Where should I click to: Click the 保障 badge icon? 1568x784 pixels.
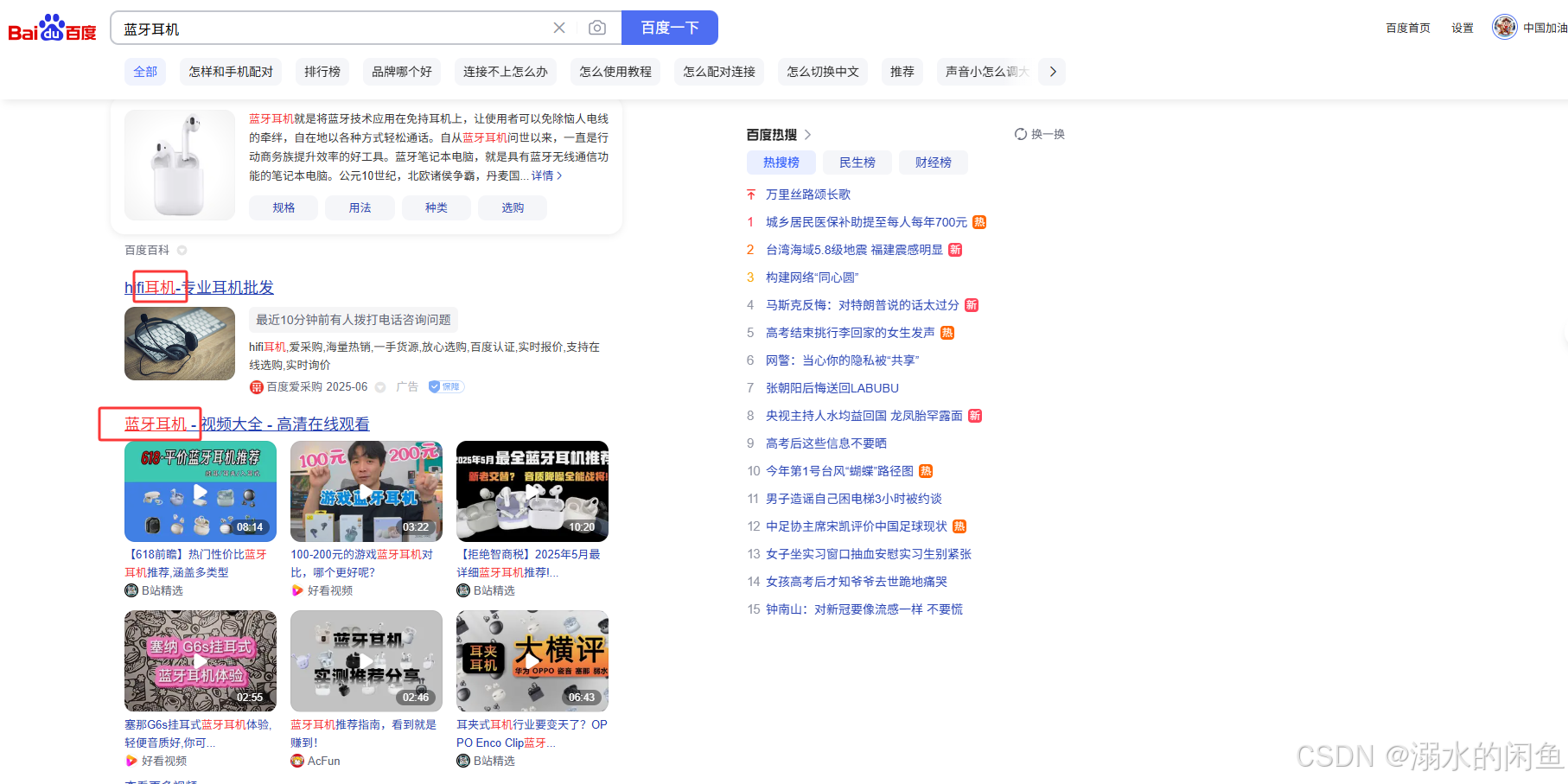pos(446,386)
